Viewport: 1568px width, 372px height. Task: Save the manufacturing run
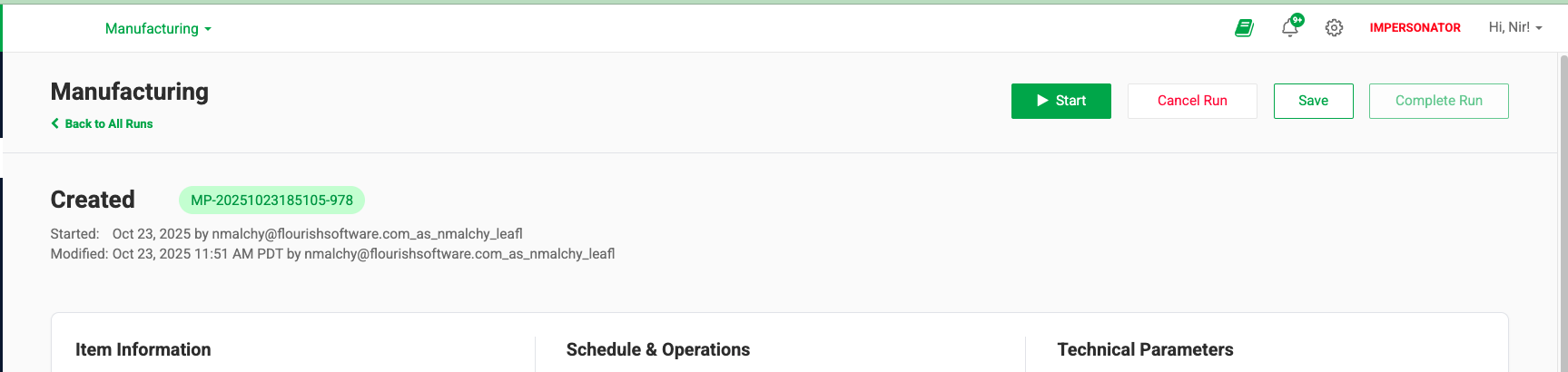coord(1313,101)
